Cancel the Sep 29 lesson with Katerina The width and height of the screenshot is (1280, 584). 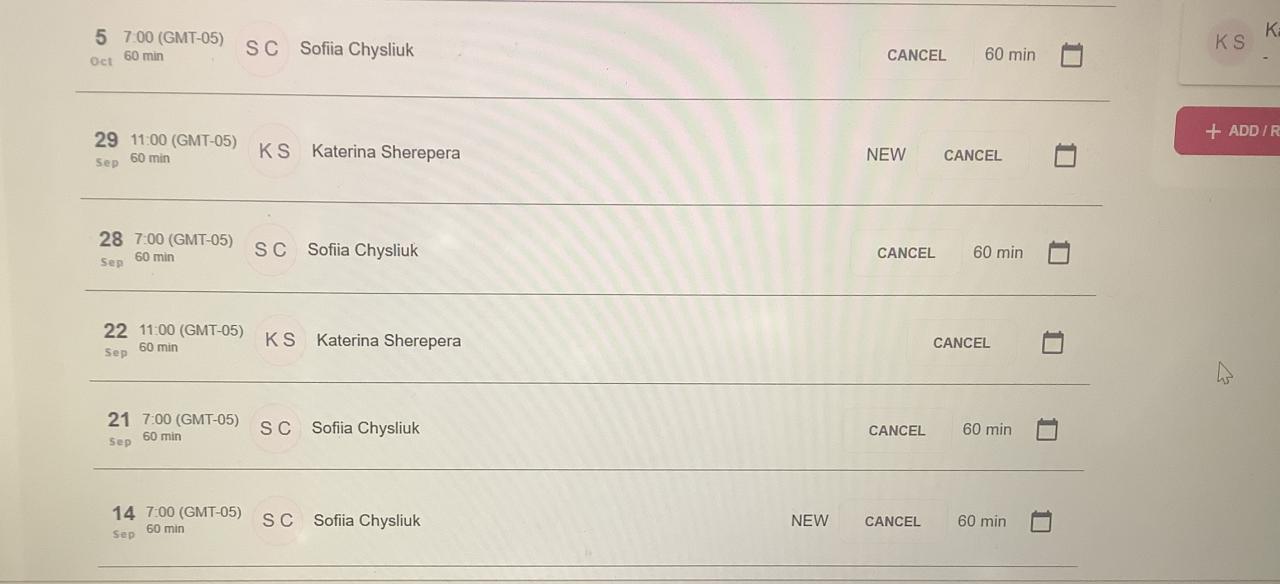(972, 155)
